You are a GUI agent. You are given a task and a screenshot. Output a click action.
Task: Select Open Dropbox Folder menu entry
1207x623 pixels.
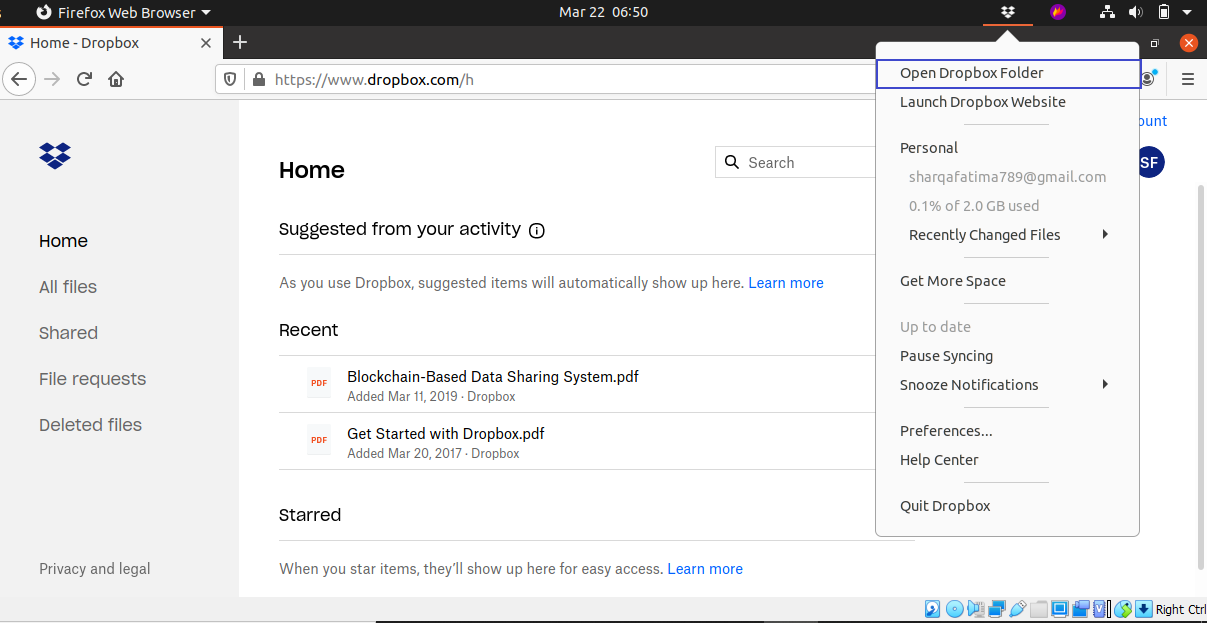click(1008, 73)
